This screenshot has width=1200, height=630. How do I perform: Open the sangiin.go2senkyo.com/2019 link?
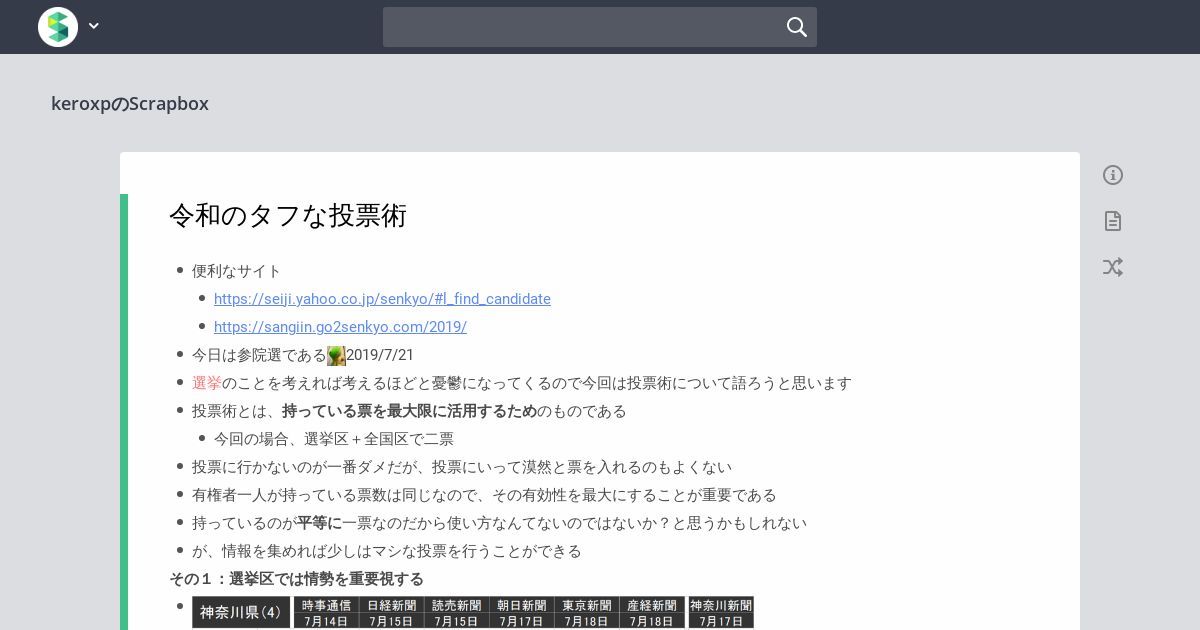point(340,327)
